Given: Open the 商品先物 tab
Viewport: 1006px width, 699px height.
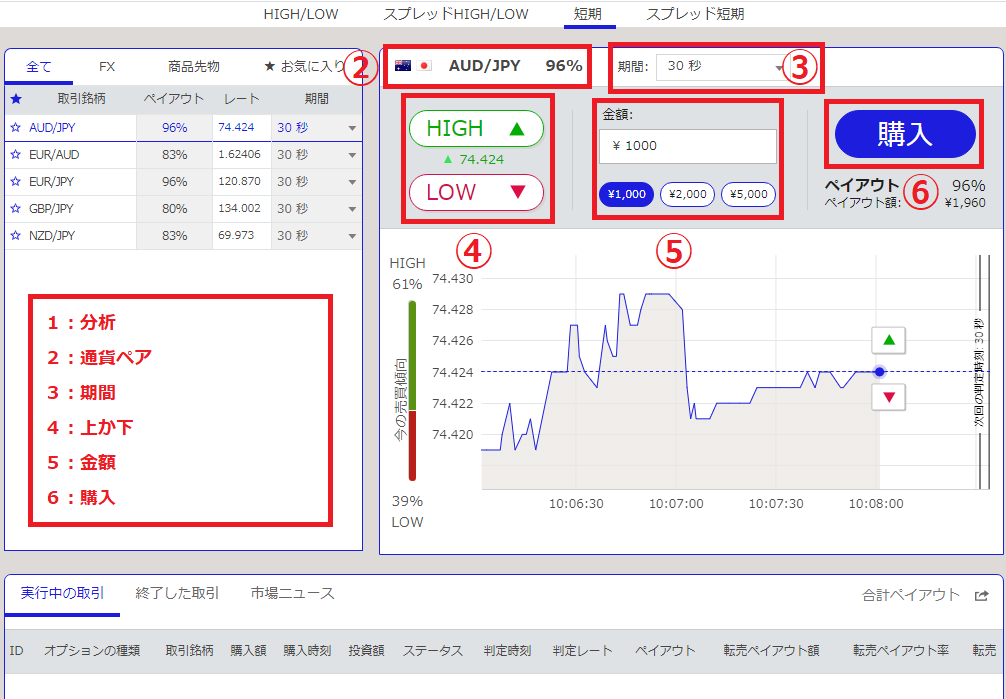Looking at the screenshot, I should 194,66.
